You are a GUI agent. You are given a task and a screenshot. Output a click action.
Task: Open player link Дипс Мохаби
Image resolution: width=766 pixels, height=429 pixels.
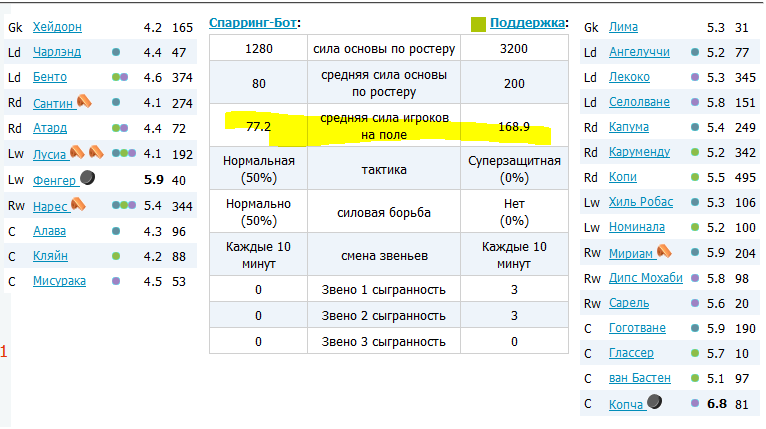[x=645, y=278]
